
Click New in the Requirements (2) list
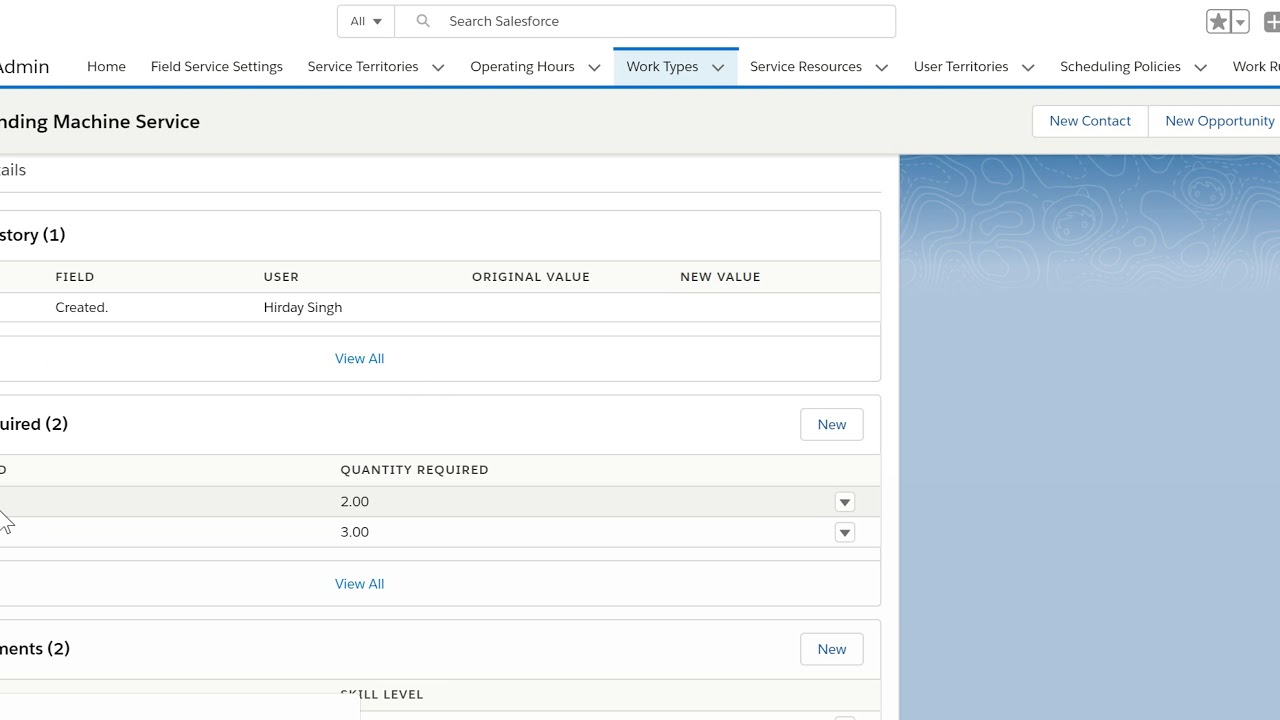click(x=831, y=649)
